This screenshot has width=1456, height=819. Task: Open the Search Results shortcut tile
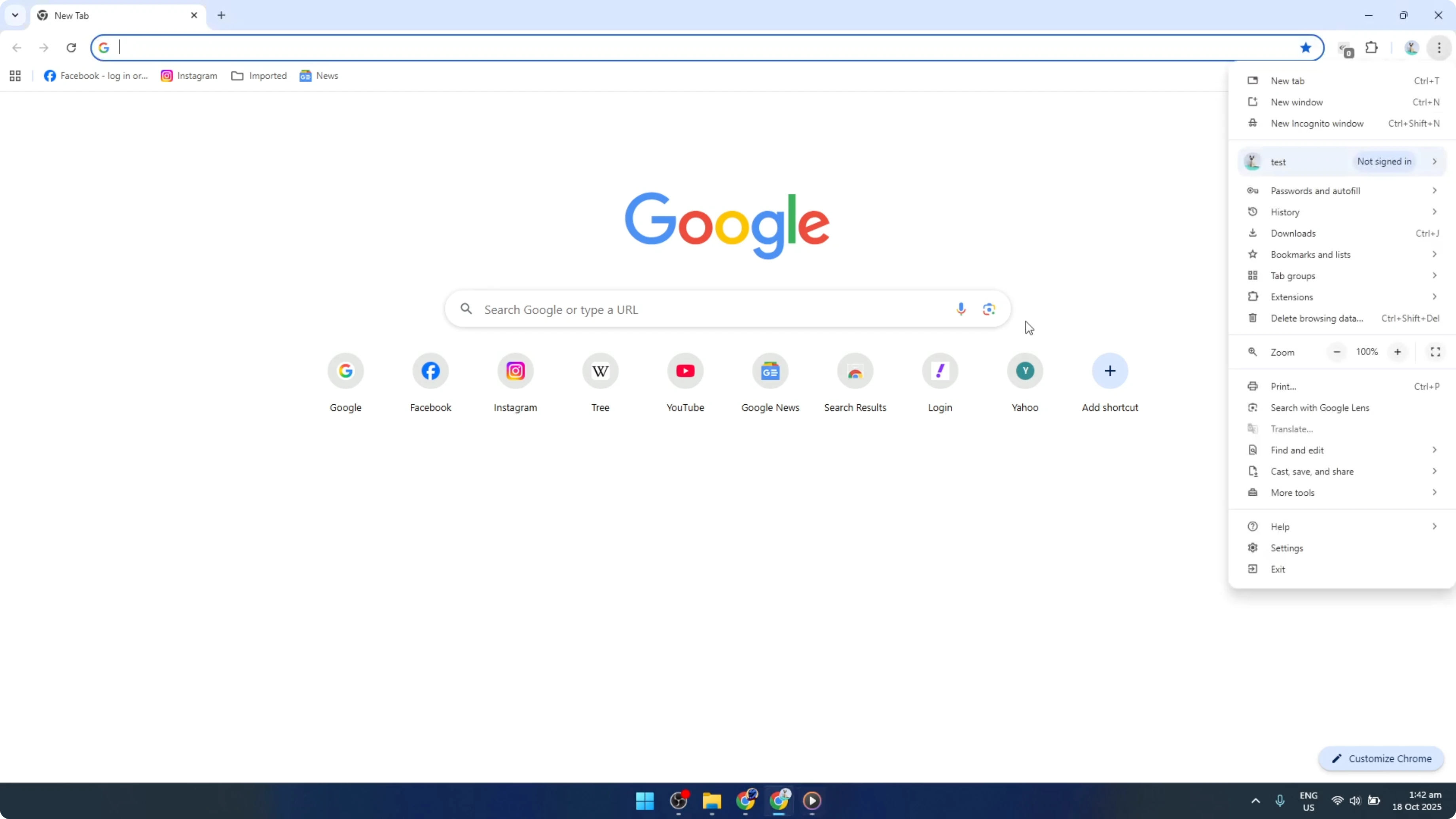pos(855,383)
